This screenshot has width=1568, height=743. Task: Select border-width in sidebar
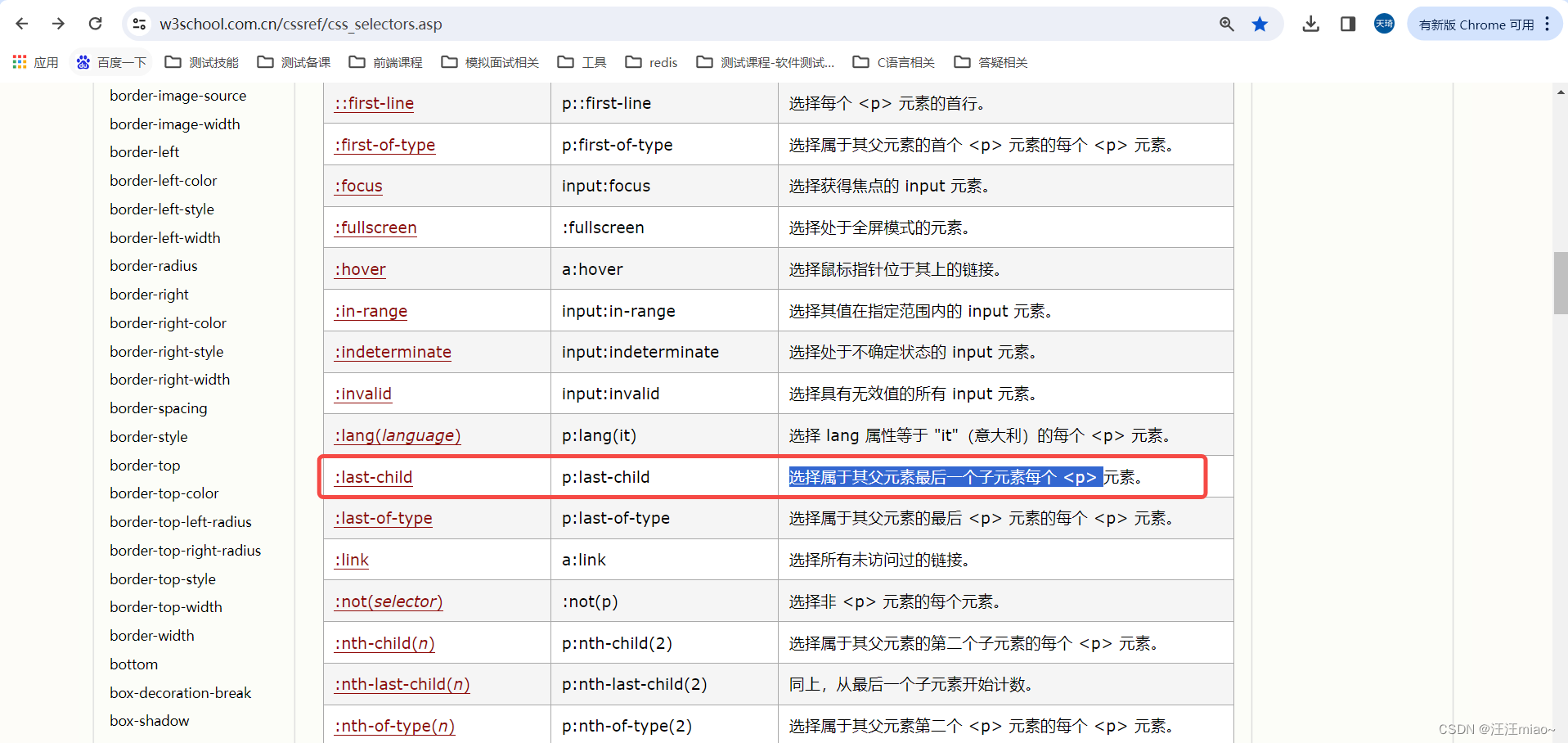coord(152,636)
